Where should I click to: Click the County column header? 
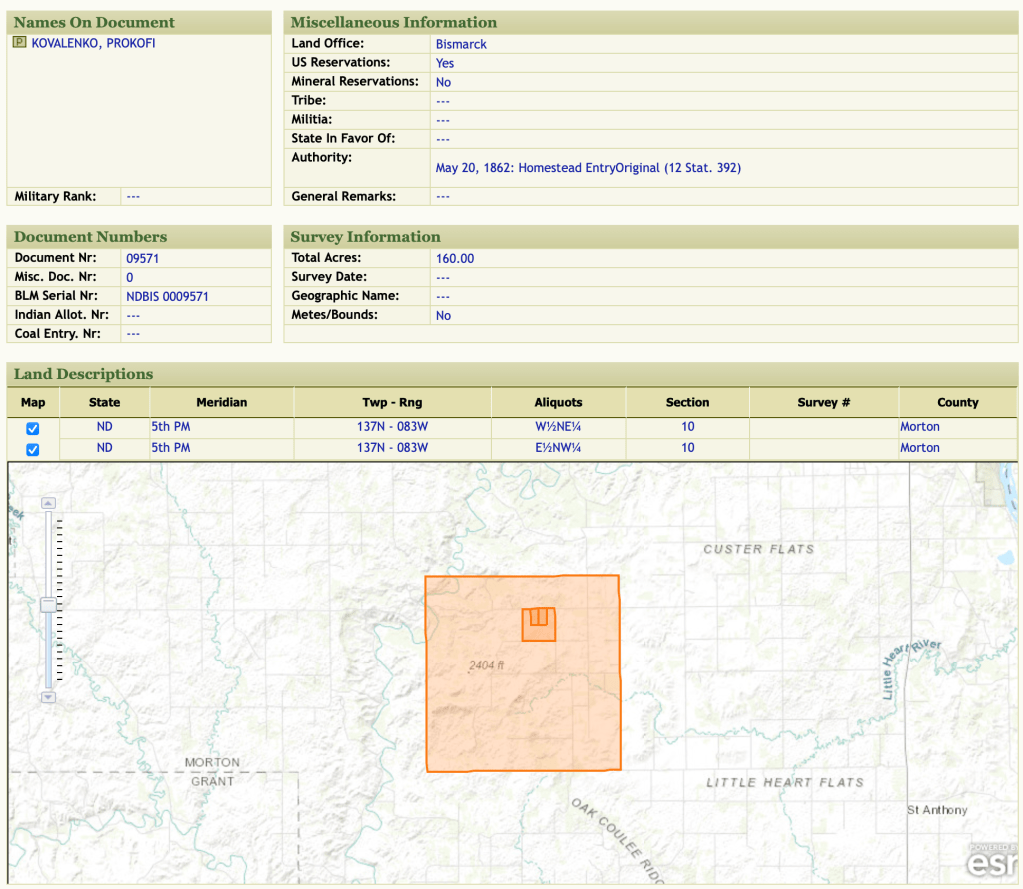pyautogui.click(x=957, y=402)
